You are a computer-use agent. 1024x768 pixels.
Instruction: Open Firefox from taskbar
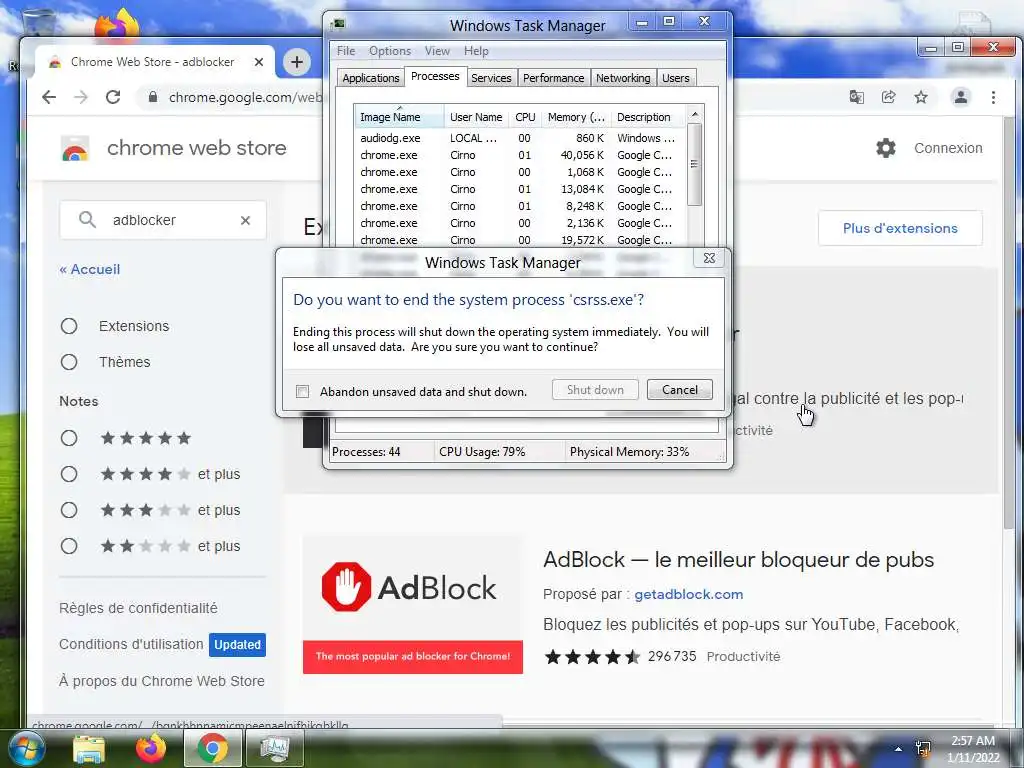pyautogui.click(x=151, y=749)
